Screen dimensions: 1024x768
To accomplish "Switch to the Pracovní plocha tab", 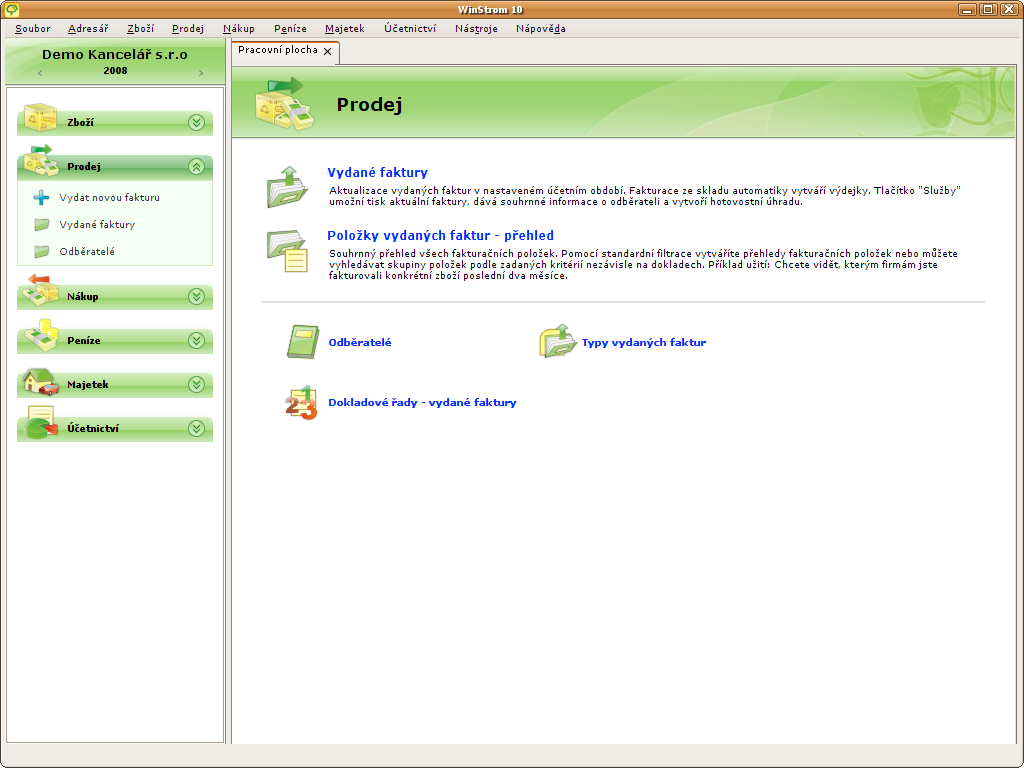I will [x=277, y=50].
